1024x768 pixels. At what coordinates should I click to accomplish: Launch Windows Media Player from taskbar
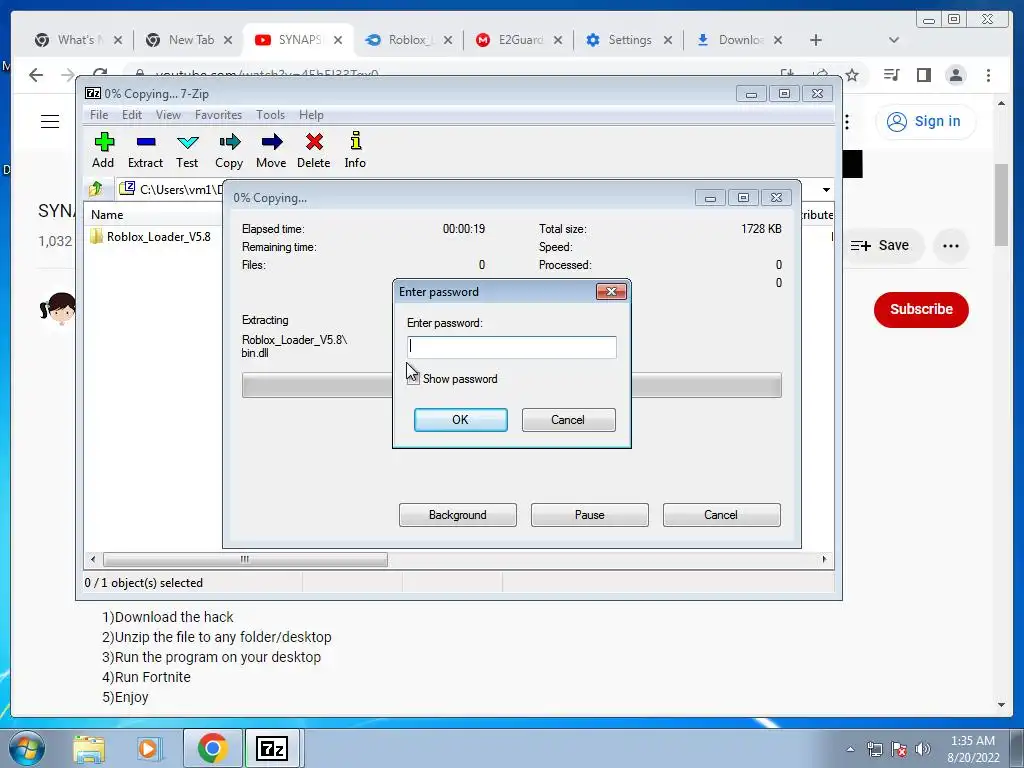(x=148, y=748)
